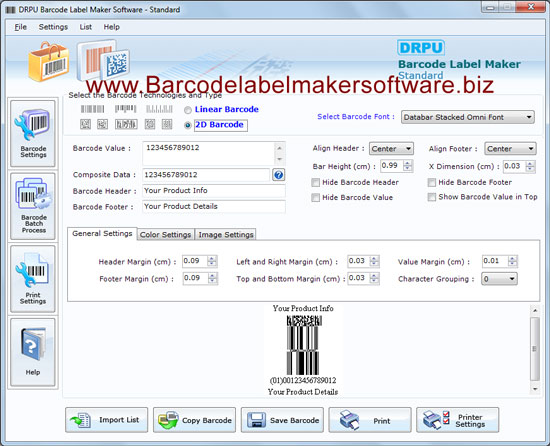Open the Settings menu
This screenshot has height=446, width=550.
[53, 27]
